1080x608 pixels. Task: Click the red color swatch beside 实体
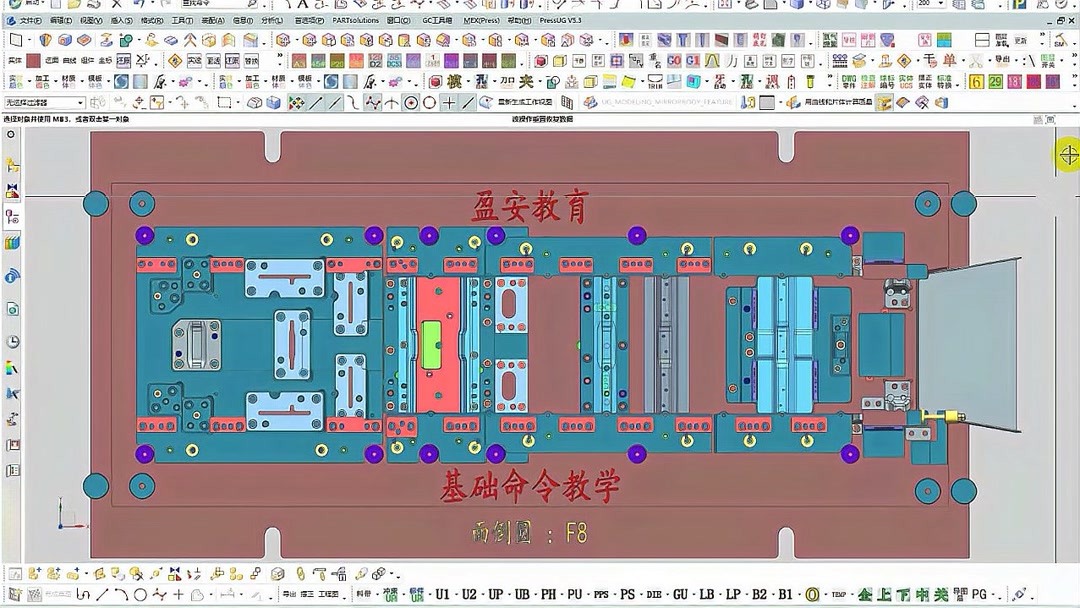(31, 60)
